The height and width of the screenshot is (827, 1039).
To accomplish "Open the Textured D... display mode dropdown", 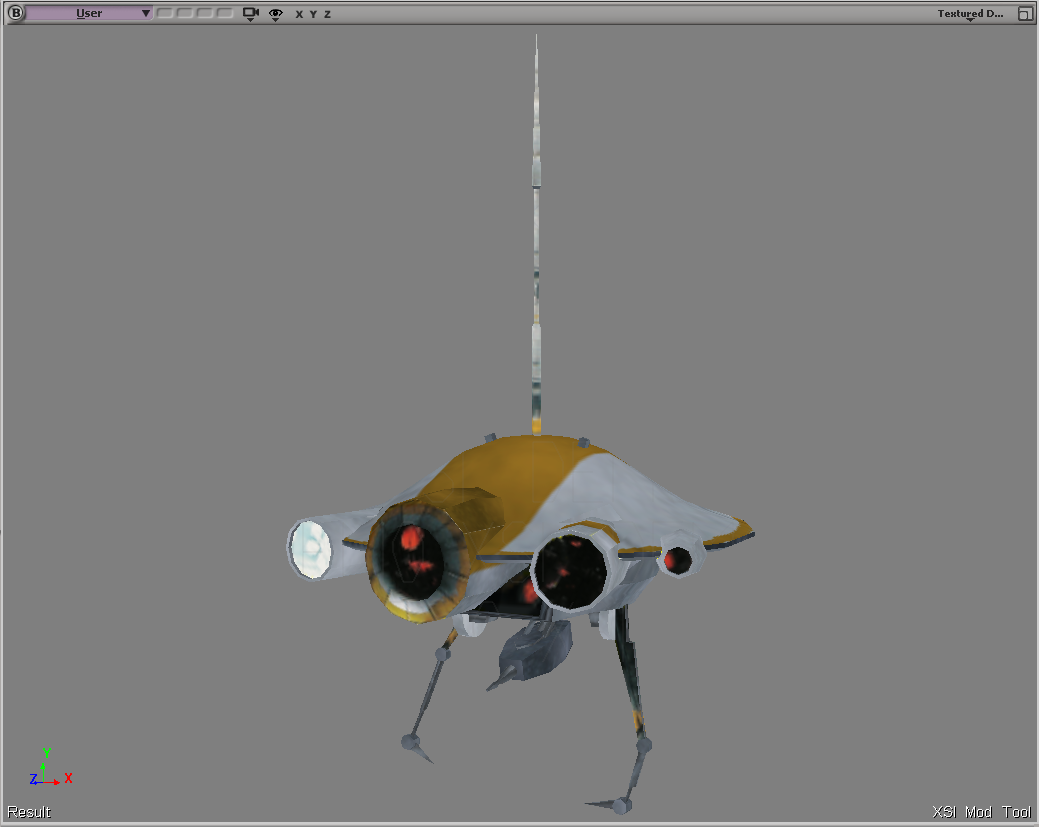I will tap(970, 13).
